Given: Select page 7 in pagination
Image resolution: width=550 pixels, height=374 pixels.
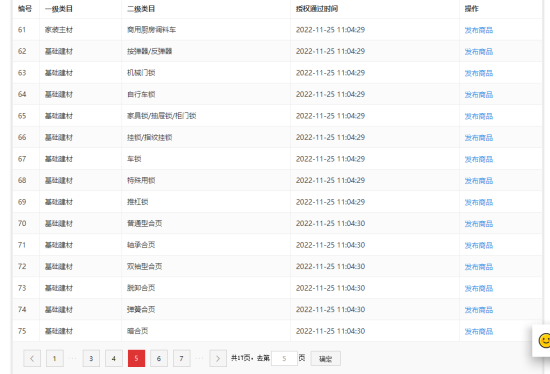Looking at the screenshot, I should (x=182, y=358).
